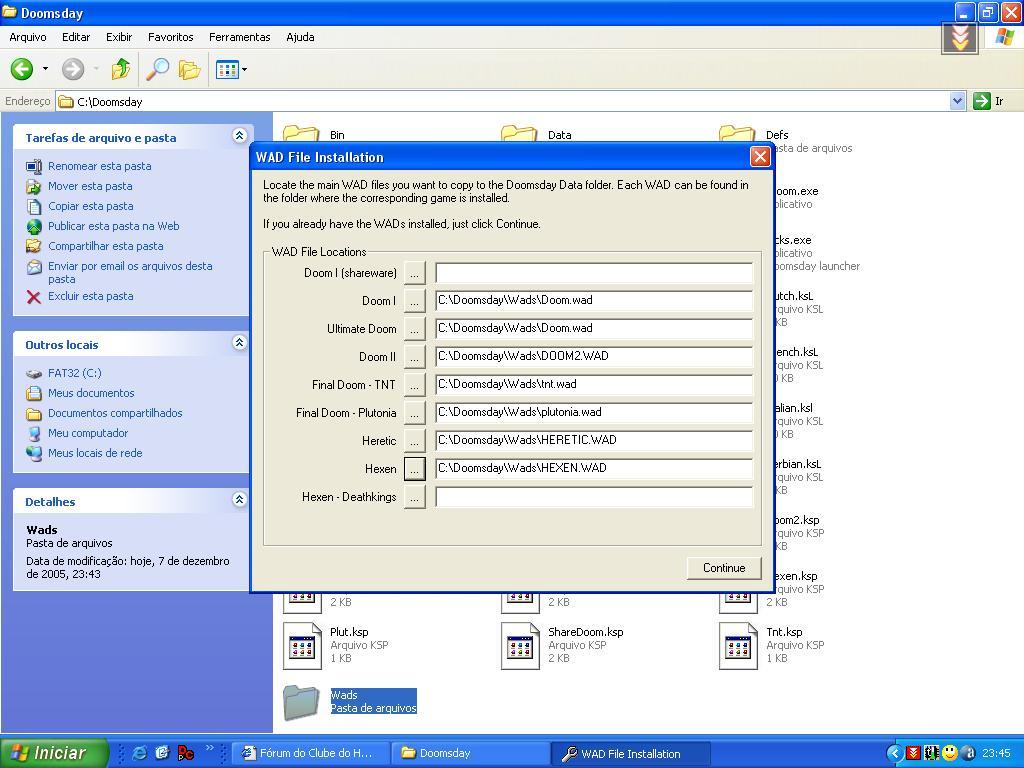Toggle the Folders pane icon
This screenshot has height=768, width=1024.
click(190, 69)
